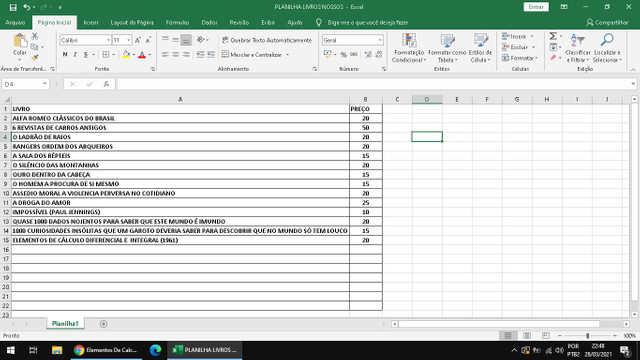Add a new sheet with plus icon
Image resolution: width=640 pixels, height=360 pixels.
pyautogui.click(x=103, y=324)
